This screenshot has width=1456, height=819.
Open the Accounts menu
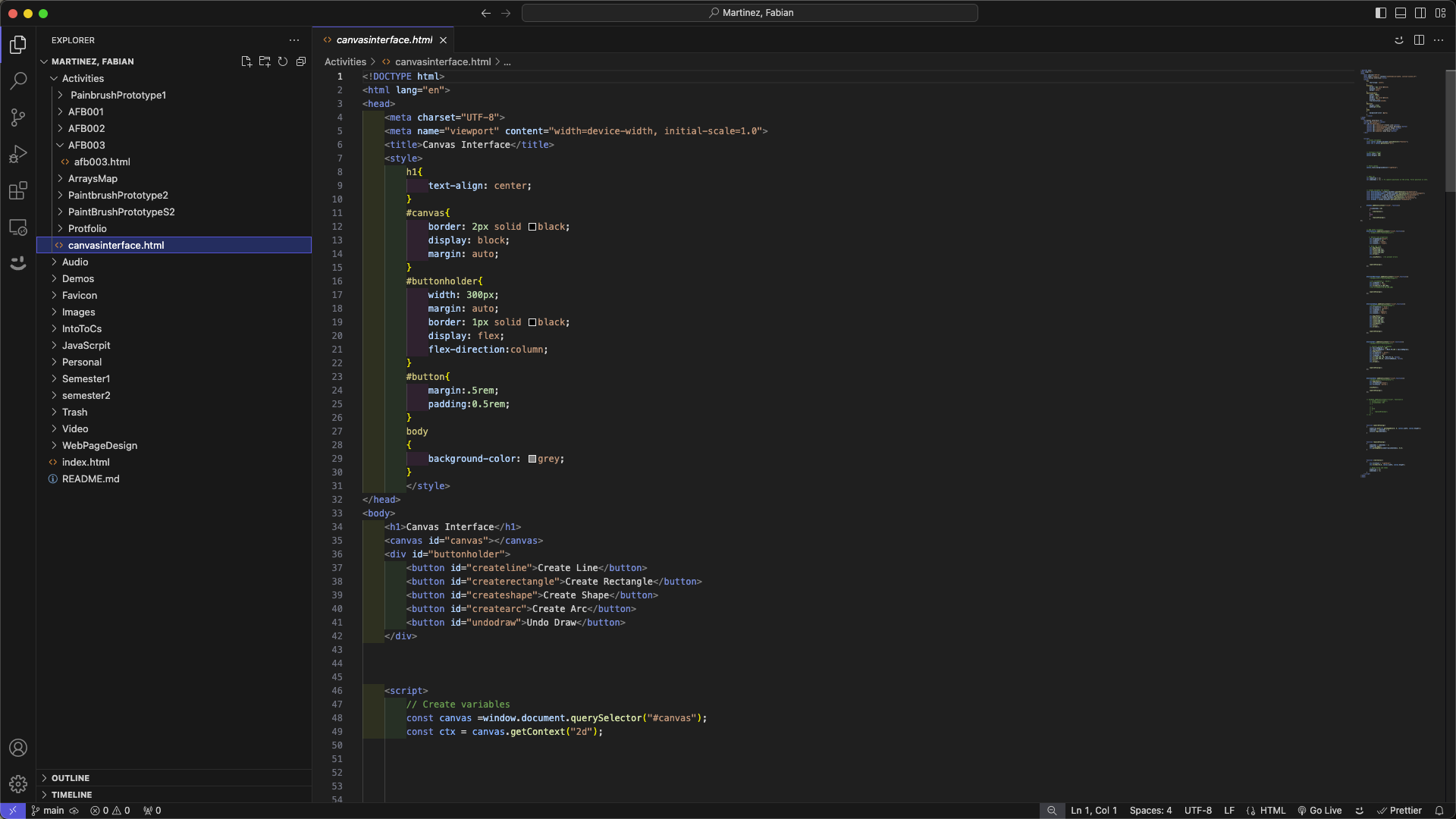pos(18,748)
